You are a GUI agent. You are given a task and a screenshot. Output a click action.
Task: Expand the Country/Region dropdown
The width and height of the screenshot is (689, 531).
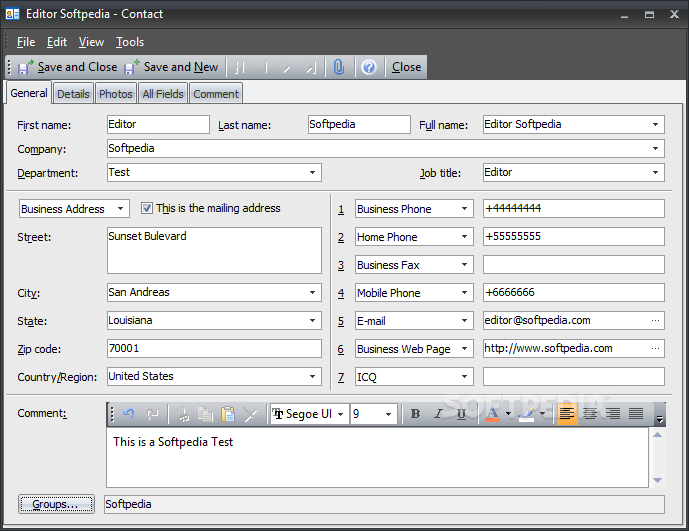point(312,377)
